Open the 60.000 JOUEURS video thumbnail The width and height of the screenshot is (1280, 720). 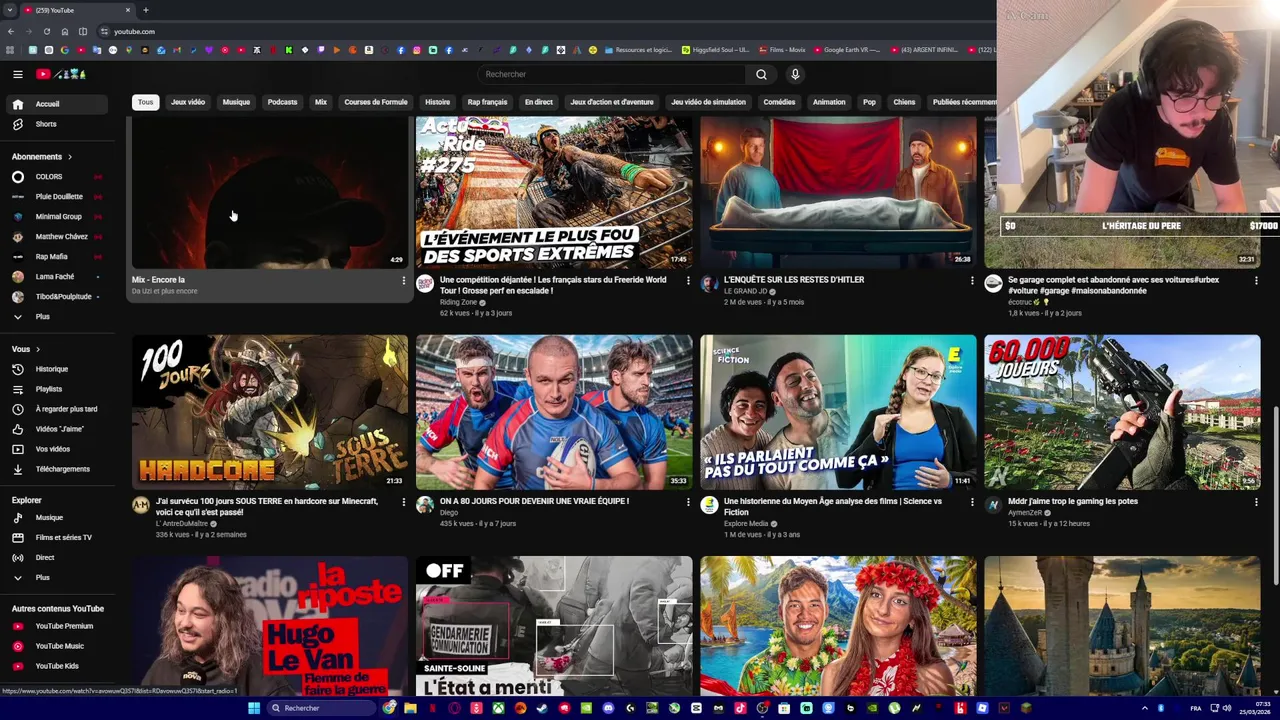pyautogui.click(x=1122, y=412)
